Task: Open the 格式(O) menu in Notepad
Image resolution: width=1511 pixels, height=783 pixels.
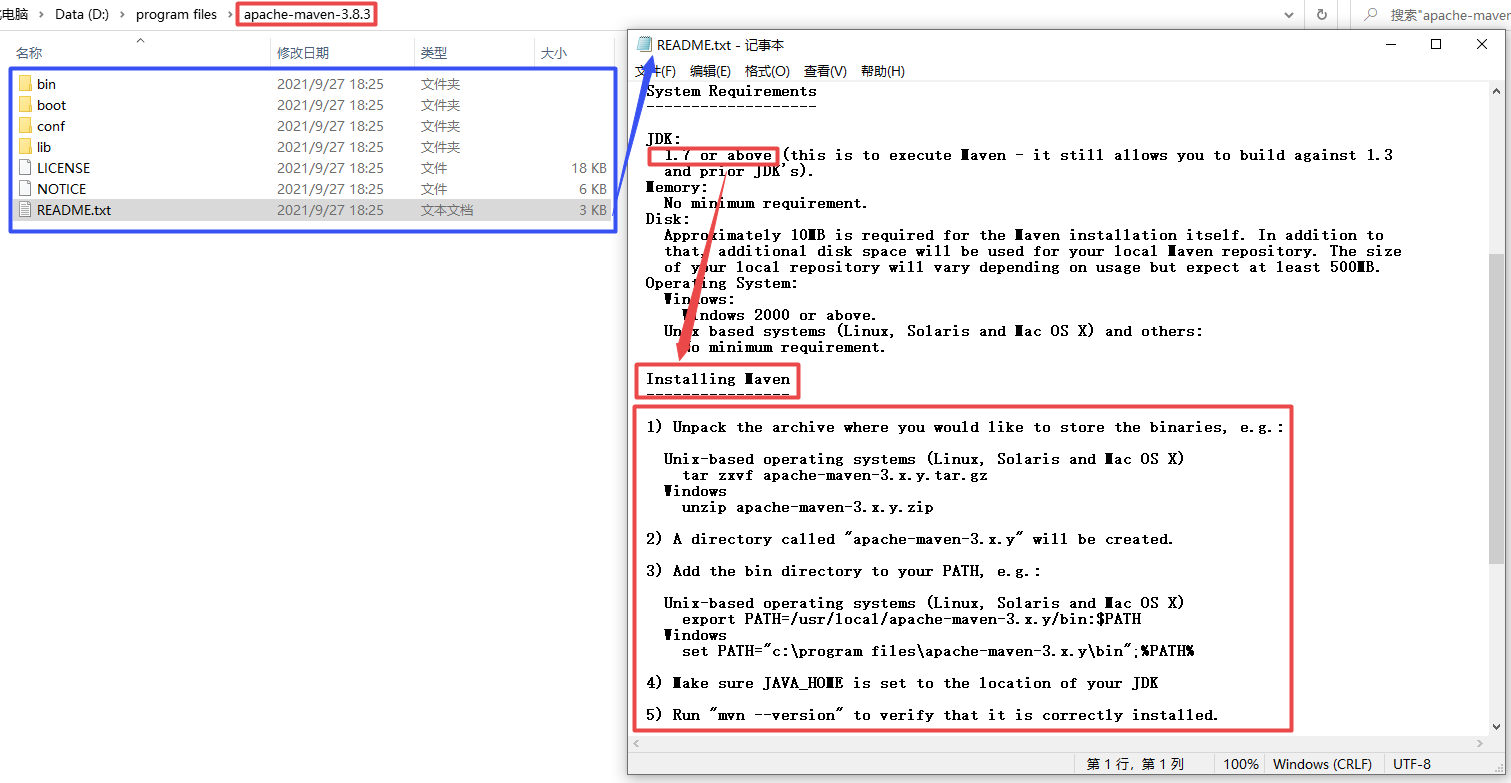Action: point(767,72)
